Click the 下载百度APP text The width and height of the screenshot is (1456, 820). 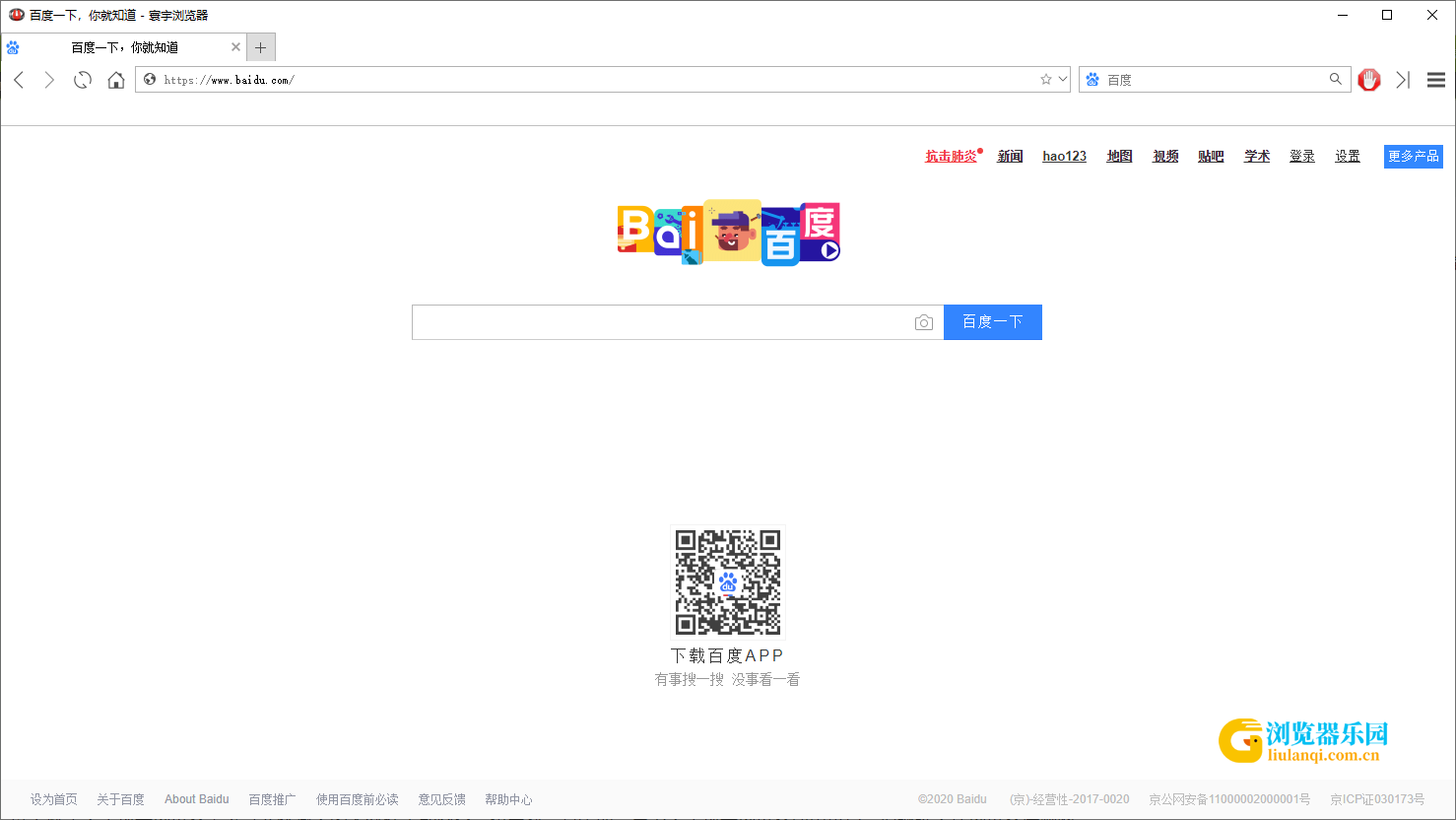click(728, 655)
